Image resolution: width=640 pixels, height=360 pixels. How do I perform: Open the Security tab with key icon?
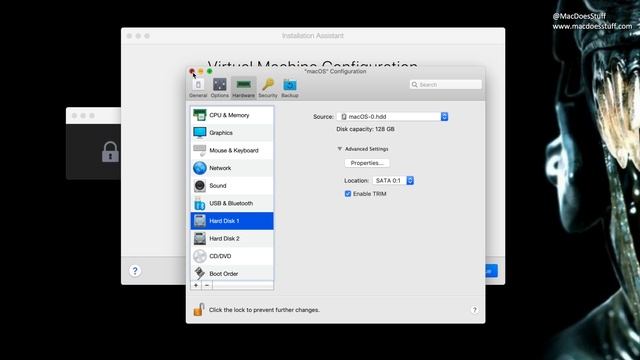tap(268, 88)
